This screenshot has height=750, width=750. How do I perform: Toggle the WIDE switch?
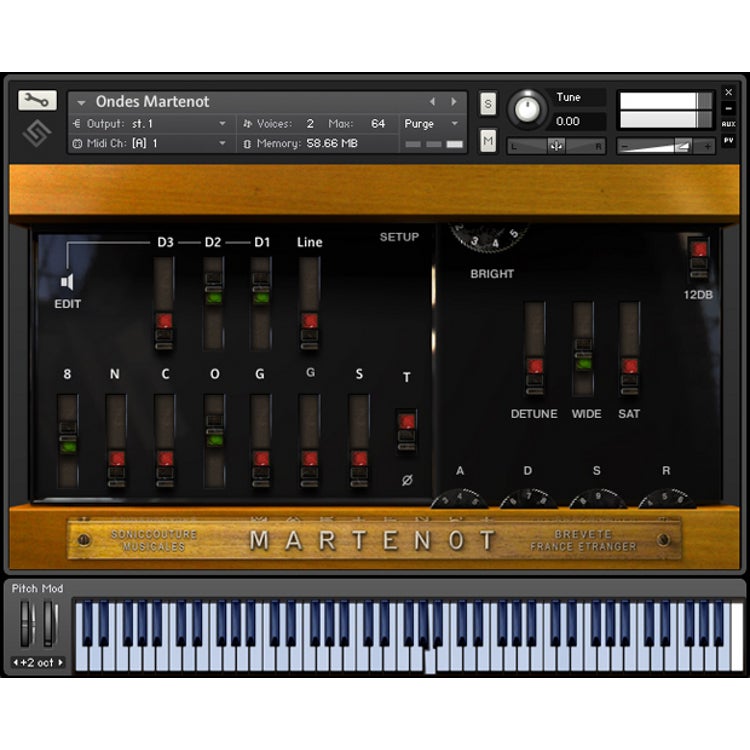tap(583, 349)
